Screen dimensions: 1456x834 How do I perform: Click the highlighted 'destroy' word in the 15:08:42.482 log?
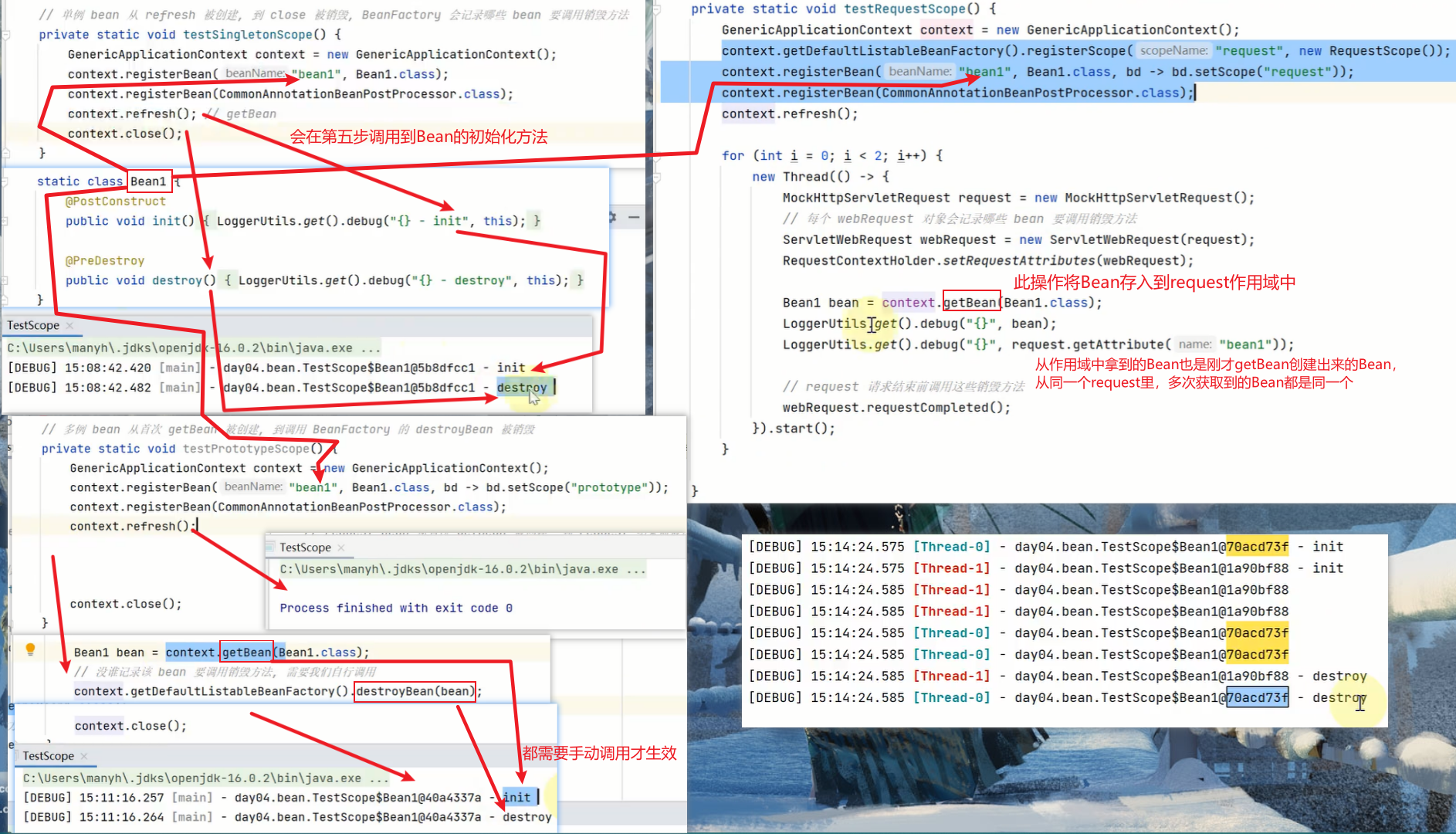pyautogui.click(x=522, y=387)
